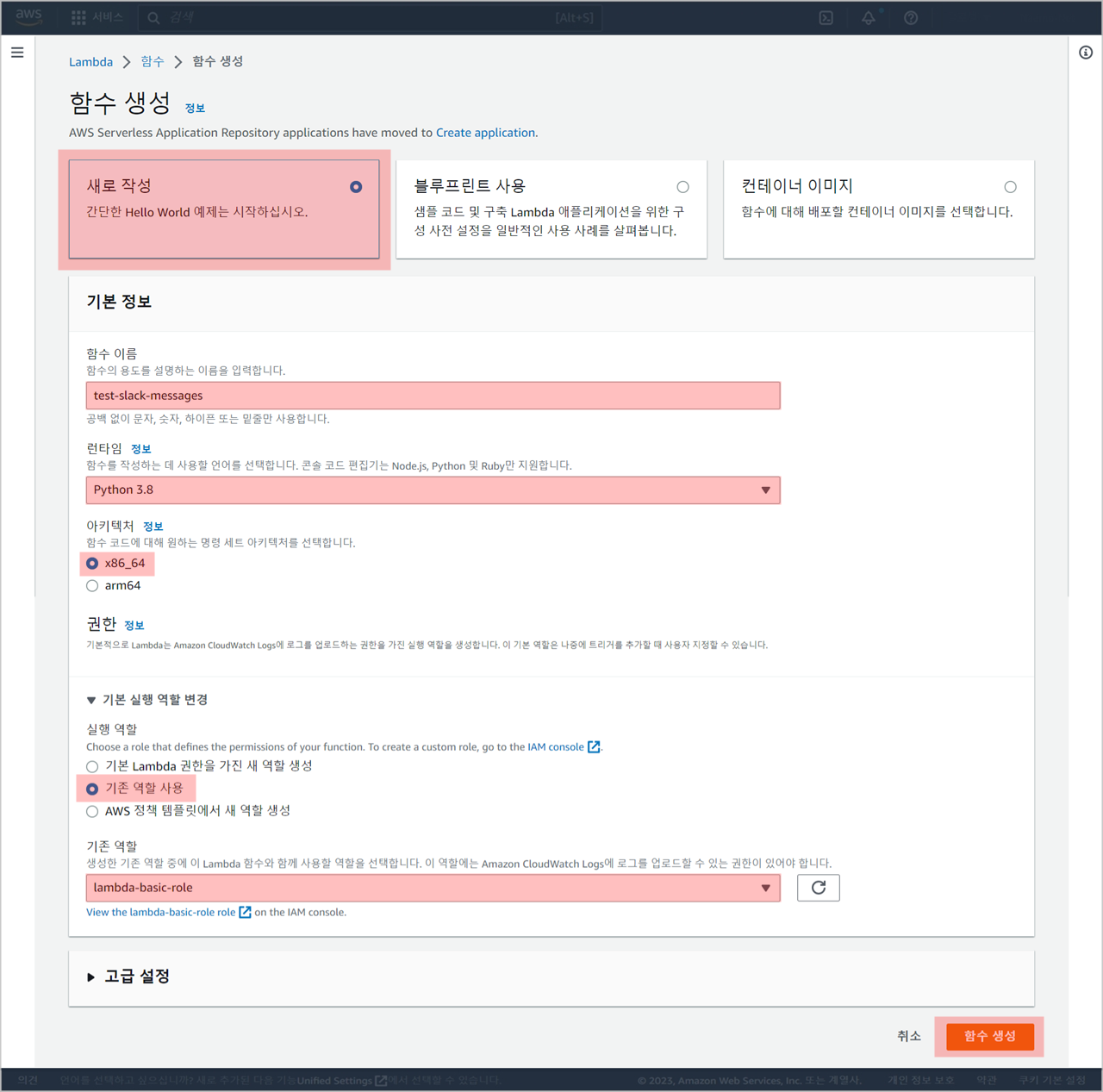This screenshot has width=1103, height=1092.
Task: Open the 개인 정보 보호 footer link
Action: click(920, 1080)
